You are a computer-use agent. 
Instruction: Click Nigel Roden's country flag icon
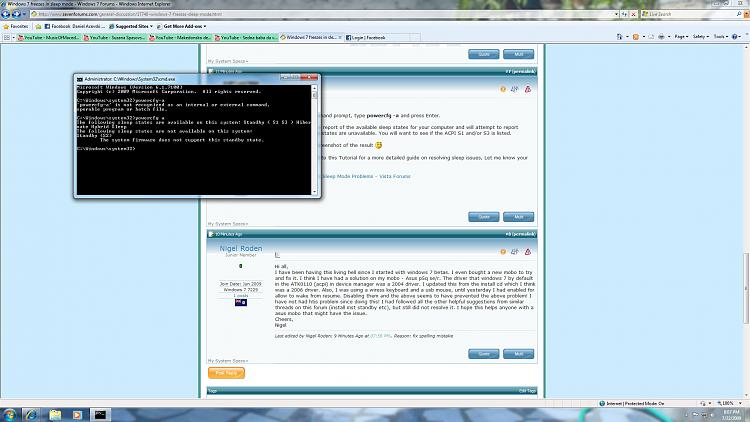tap(241, 302)
